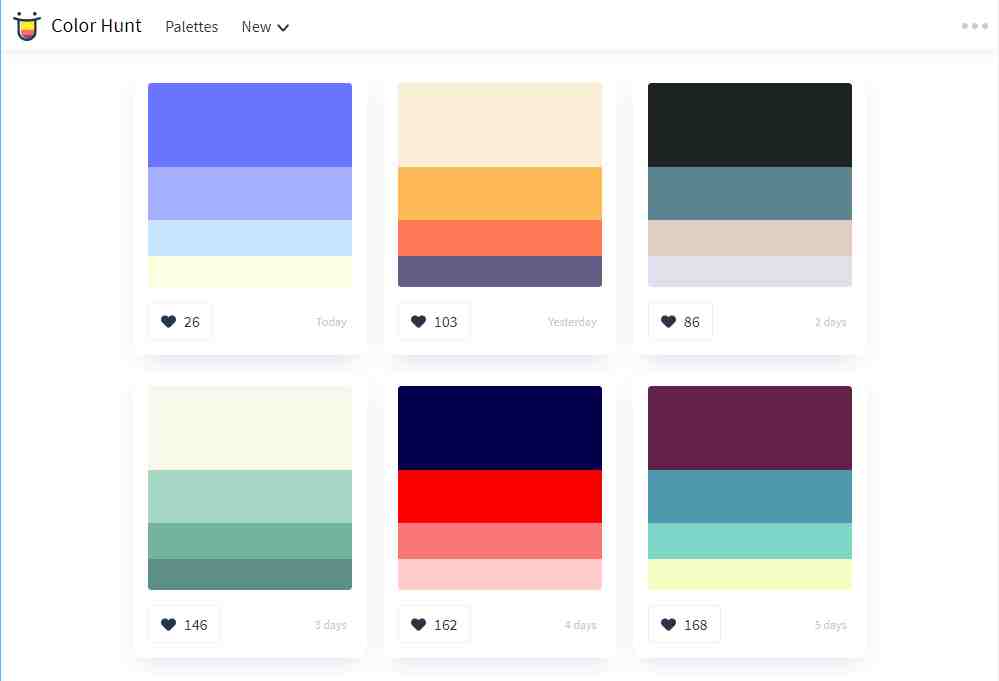
Task: Click the "2 days" date label
Action: point(831,322)
